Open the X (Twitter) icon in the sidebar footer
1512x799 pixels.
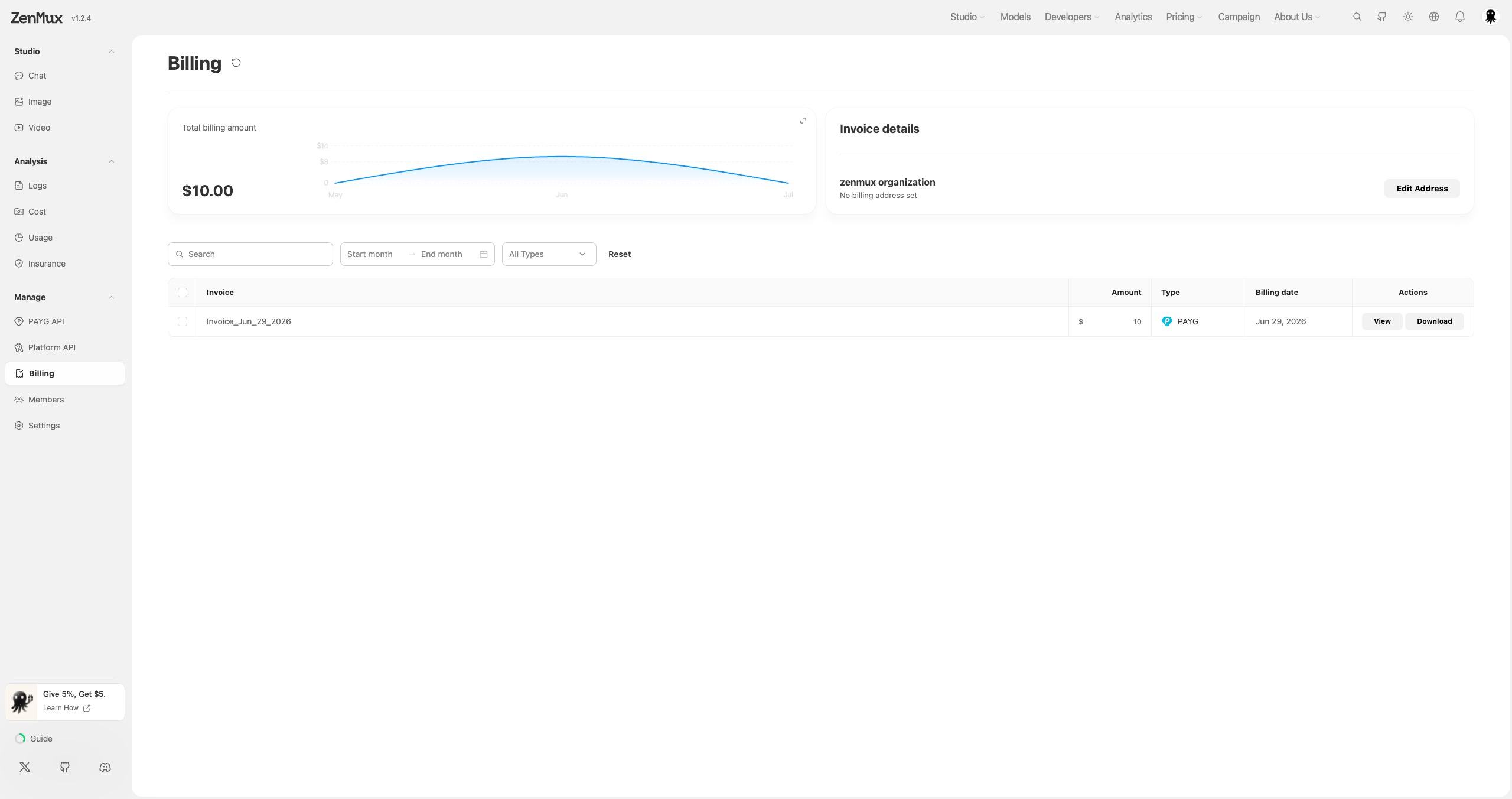point(25,767)
